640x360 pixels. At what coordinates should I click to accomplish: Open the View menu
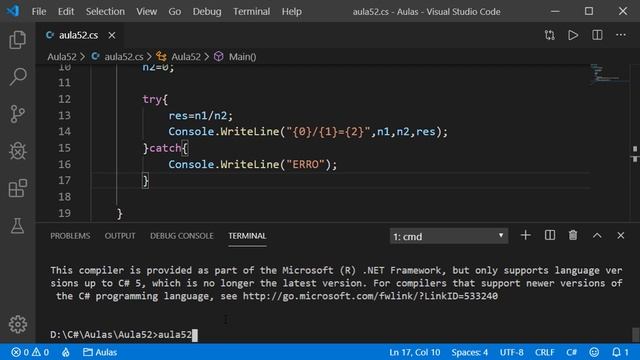point(147,11)
